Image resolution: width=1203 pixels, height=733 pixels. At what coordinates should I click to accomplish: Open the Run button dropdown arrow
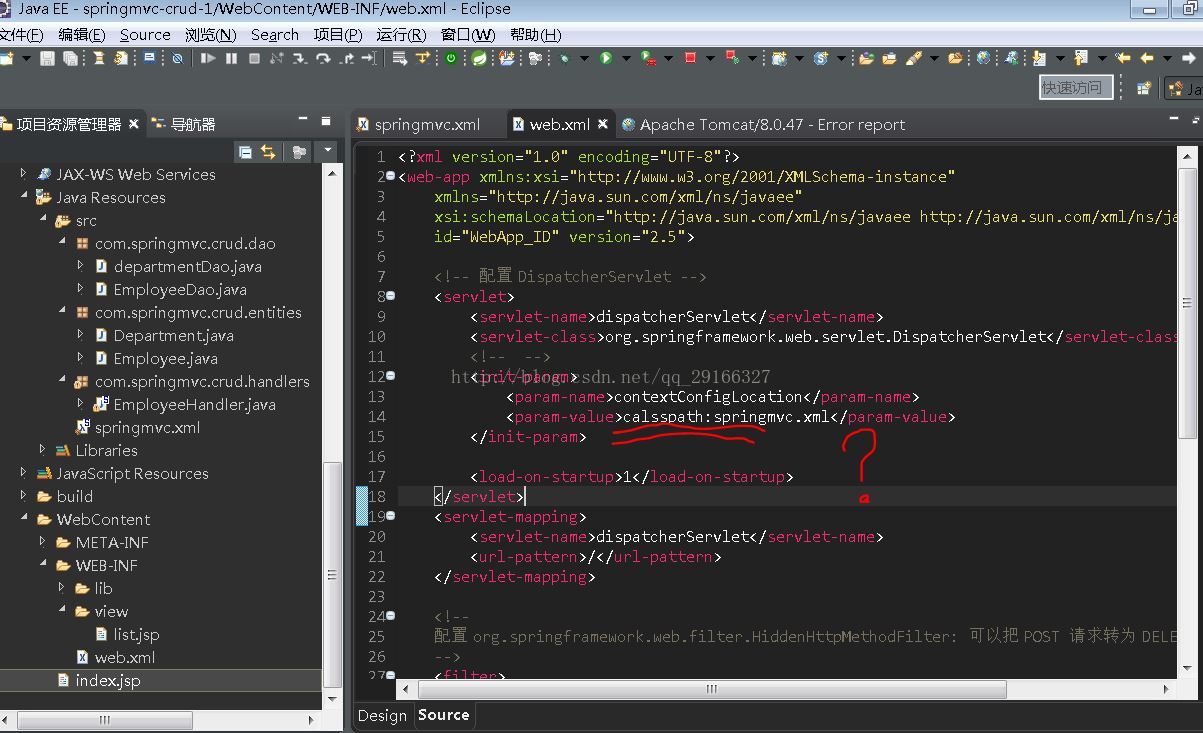[x=626, y=59]
